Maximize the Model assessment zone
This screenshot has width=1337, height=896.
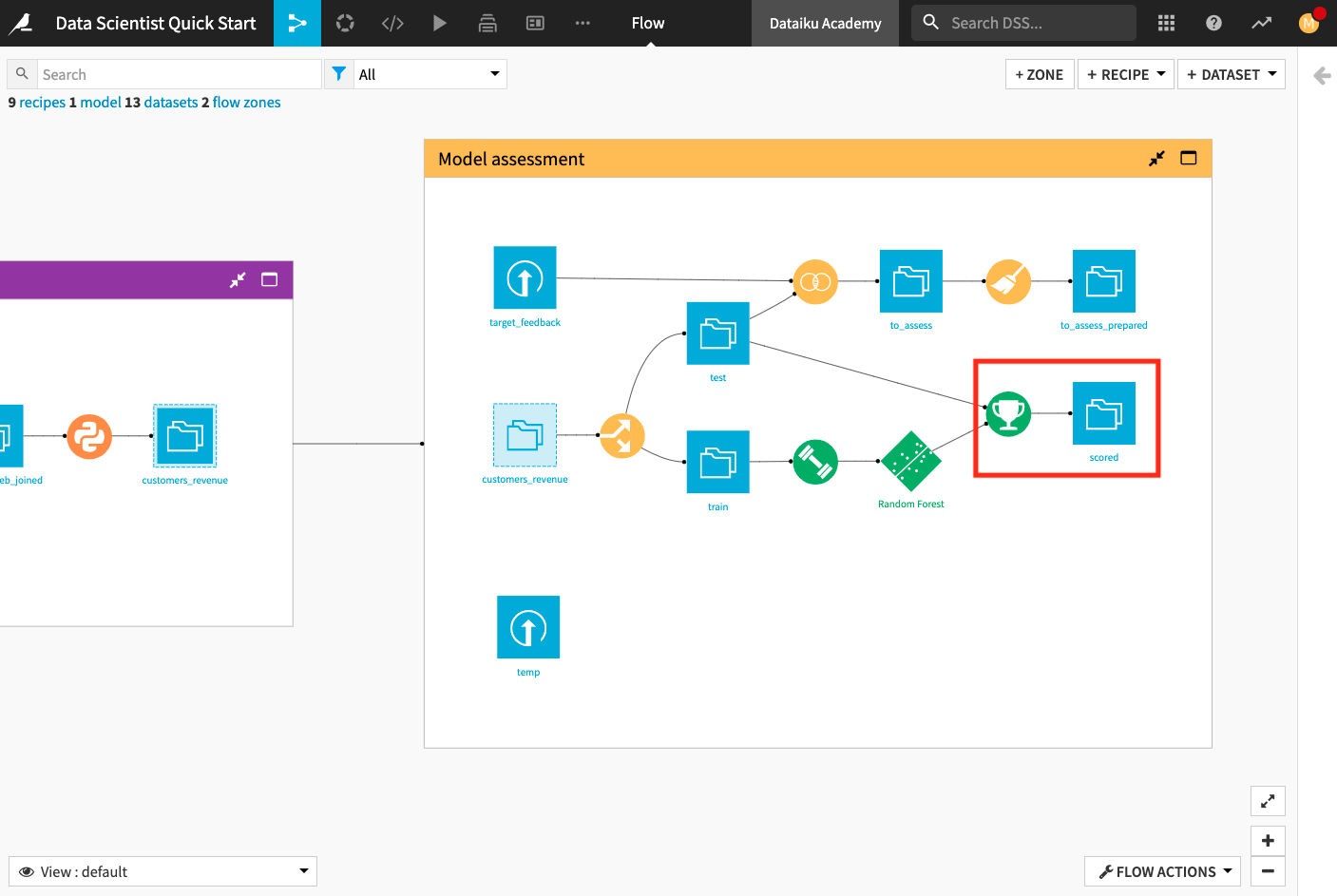click(x=1189, y=159)
